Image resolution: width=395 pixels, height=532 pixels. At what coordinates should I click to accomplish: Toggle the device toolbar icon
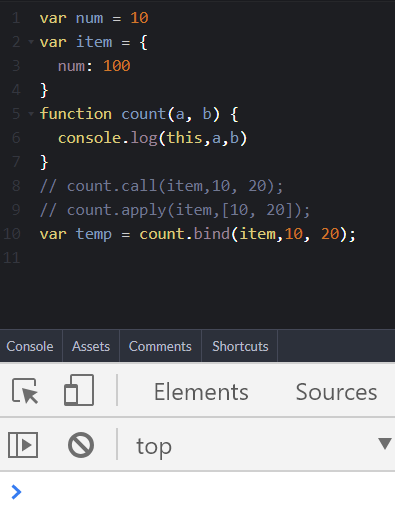click(x=79, y=390)
